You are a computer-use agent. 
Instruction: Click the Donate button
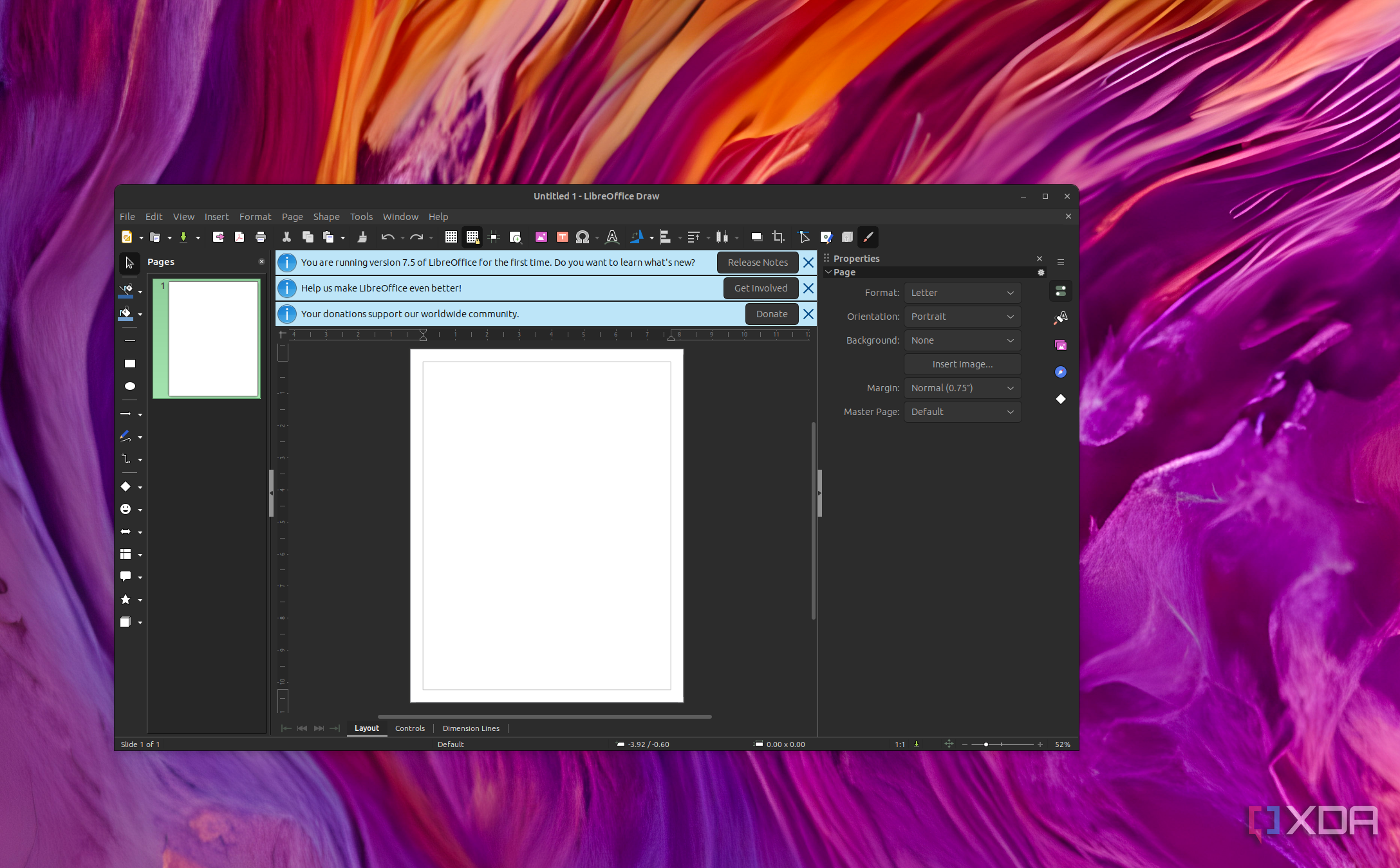click(772, 314)
